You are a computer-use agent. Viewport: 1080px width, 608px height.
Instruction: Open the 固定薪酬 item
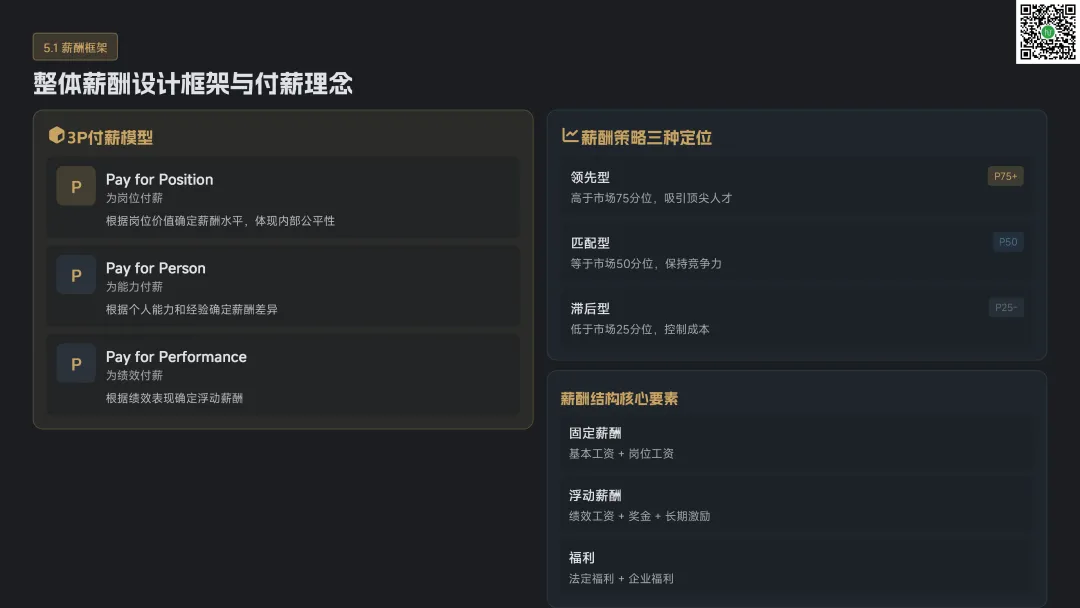click(796, 443)
